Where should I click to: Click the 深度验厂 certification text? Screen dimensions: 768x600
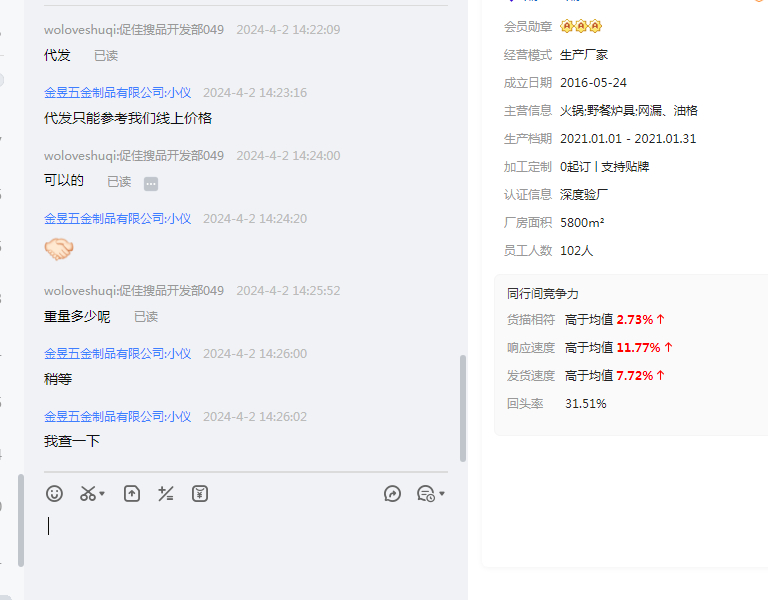pos(585,194)
